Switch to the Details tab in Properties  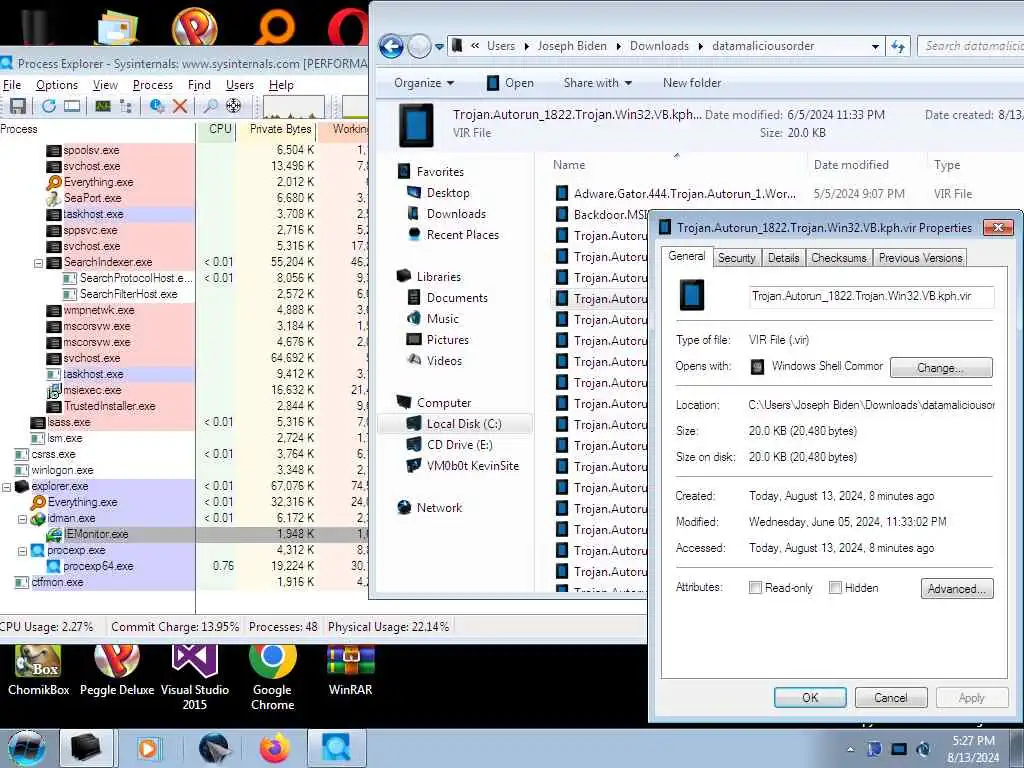(x=783, y=258)
